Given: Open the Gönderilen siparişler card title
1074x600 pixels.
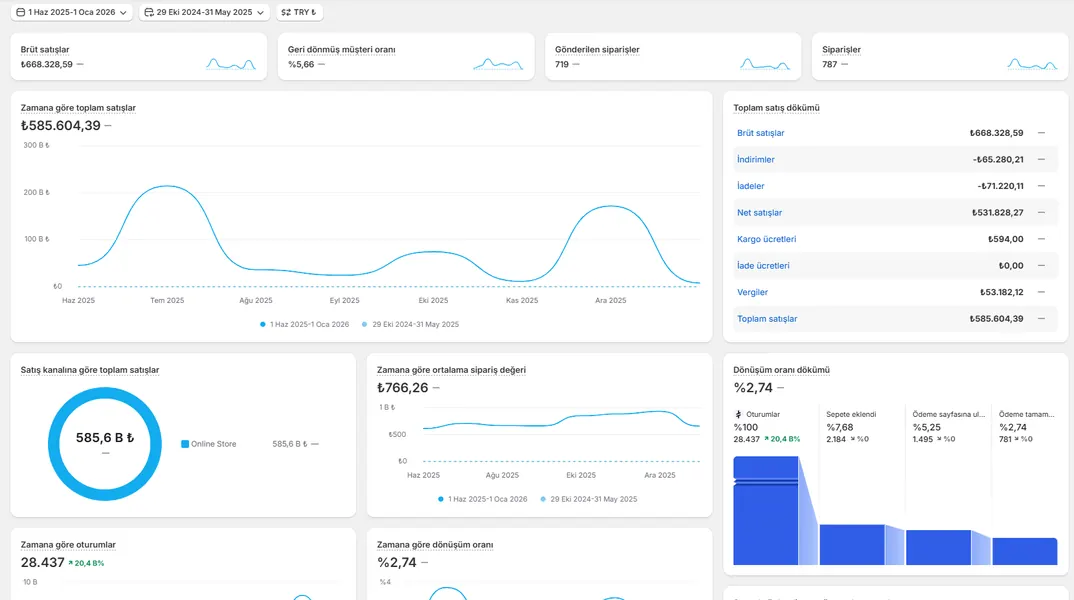Looking at the screenshot, I should pos(597,49).
